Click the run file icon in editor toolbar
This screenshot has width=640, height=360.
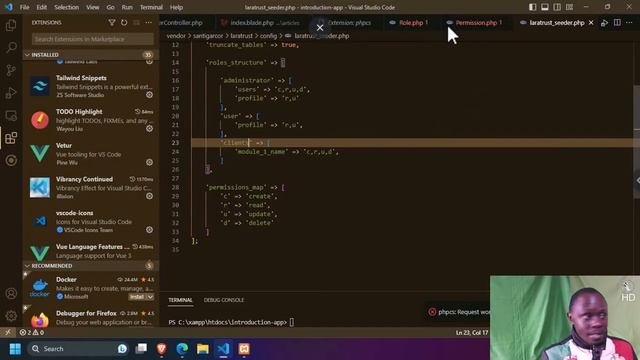[x=604, y=23]
